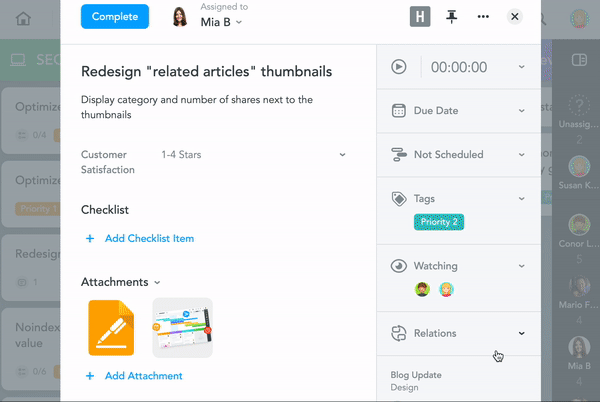Expand the Not Scheduled chevron

(x=521, y=155)
